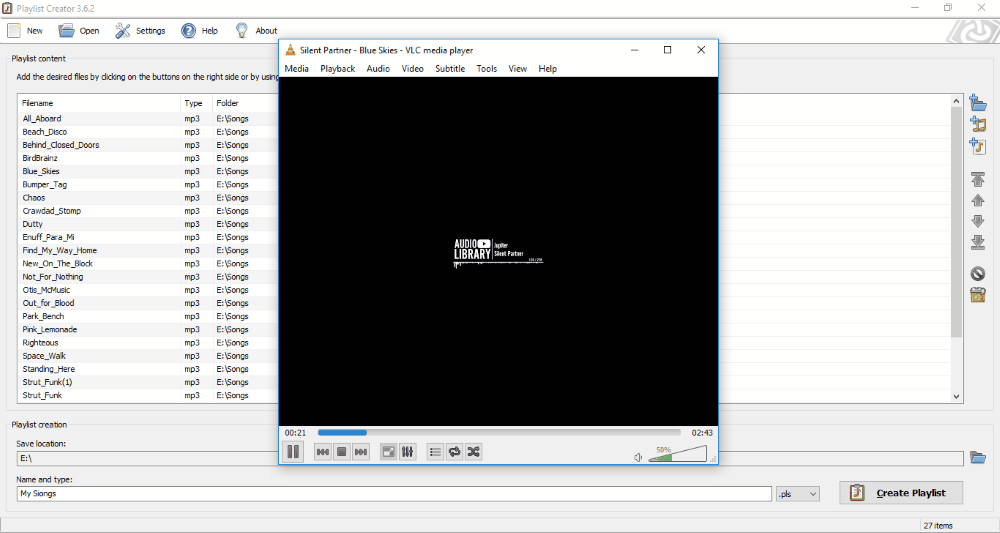The width and height of the screenshot is (1000, 533).
Task: Sort by the Filename column header
Action: (99, 103)
